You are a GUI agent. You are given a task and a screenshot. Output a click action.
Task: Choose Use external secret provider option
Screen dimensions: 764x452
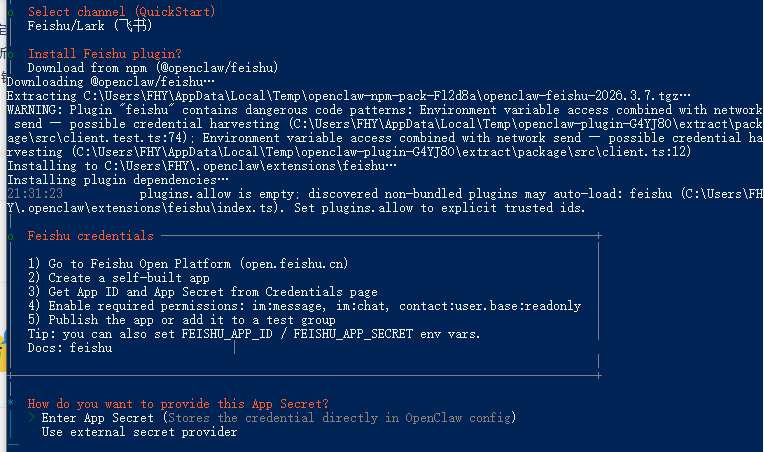coord(139,432)
